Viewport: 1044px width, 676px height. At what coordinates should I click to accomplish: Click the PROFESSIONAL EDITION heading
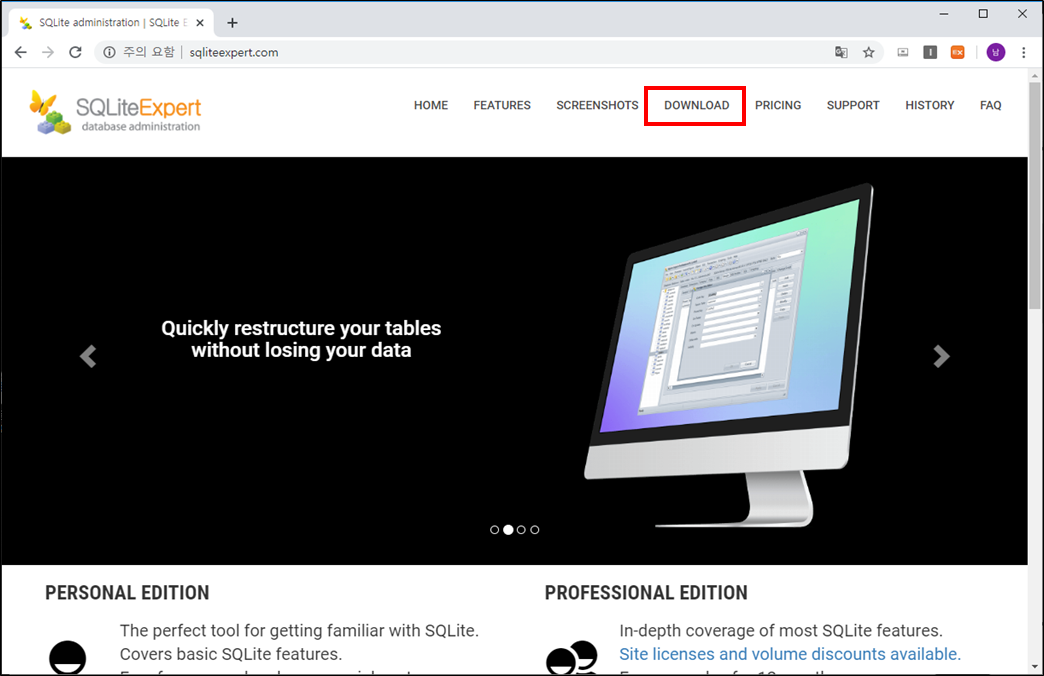646,593
